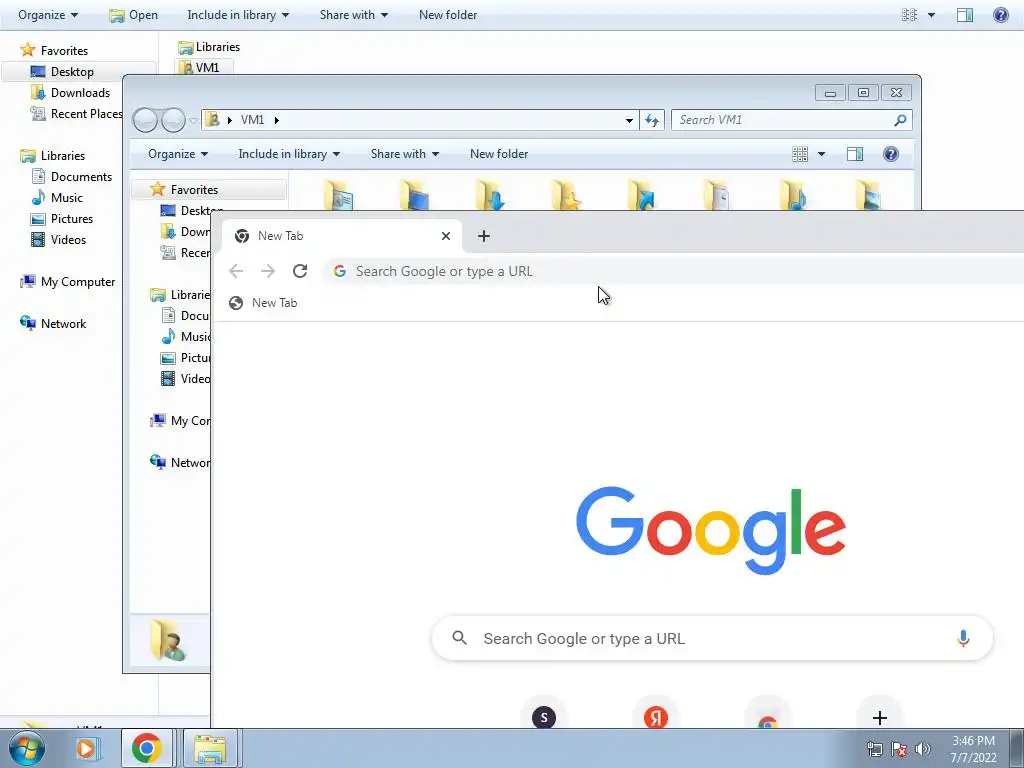Click New folder in back window

(x=448, y=14)
